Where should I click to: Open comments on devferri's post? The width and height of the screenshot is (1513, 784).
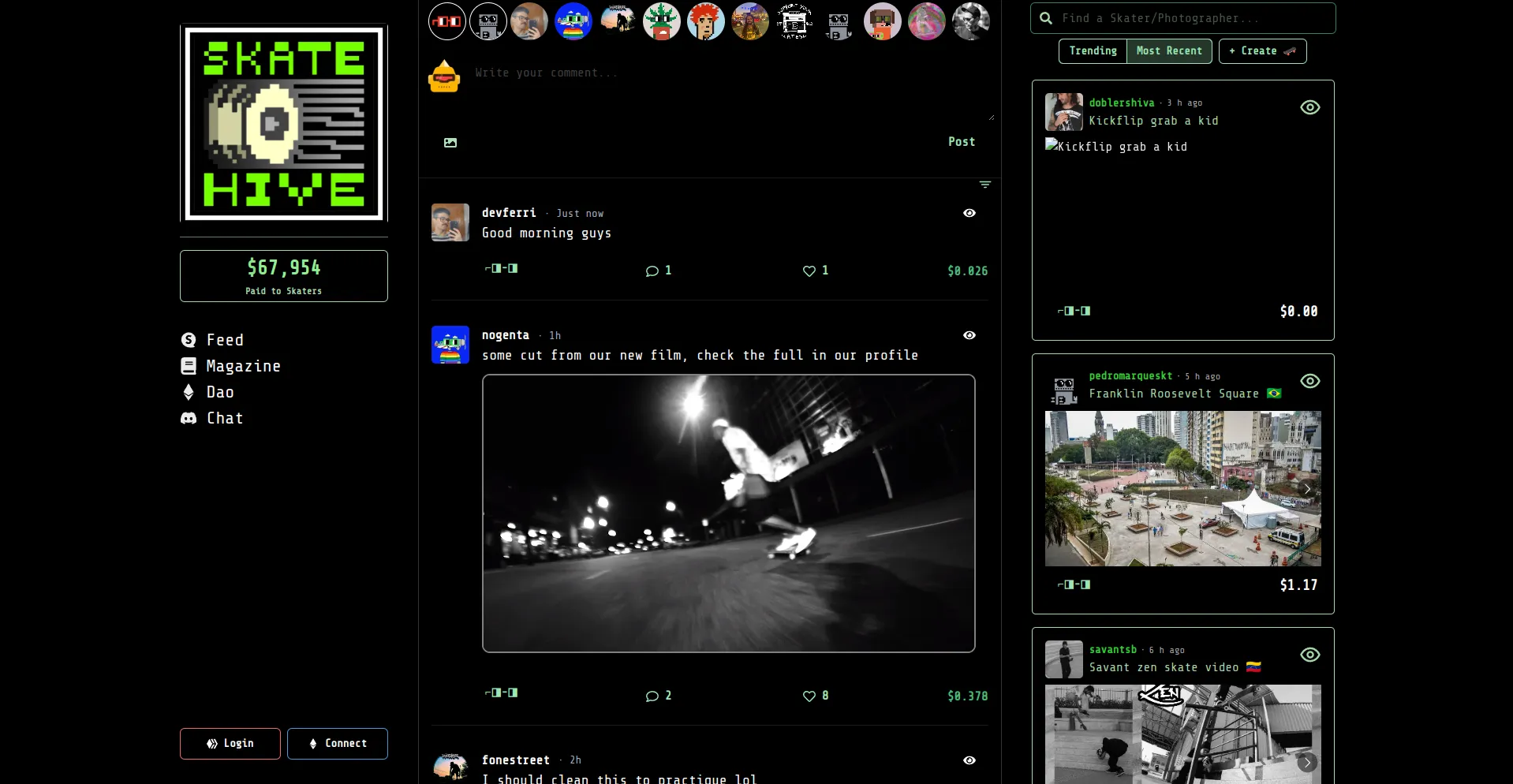[x=652, y=271]
